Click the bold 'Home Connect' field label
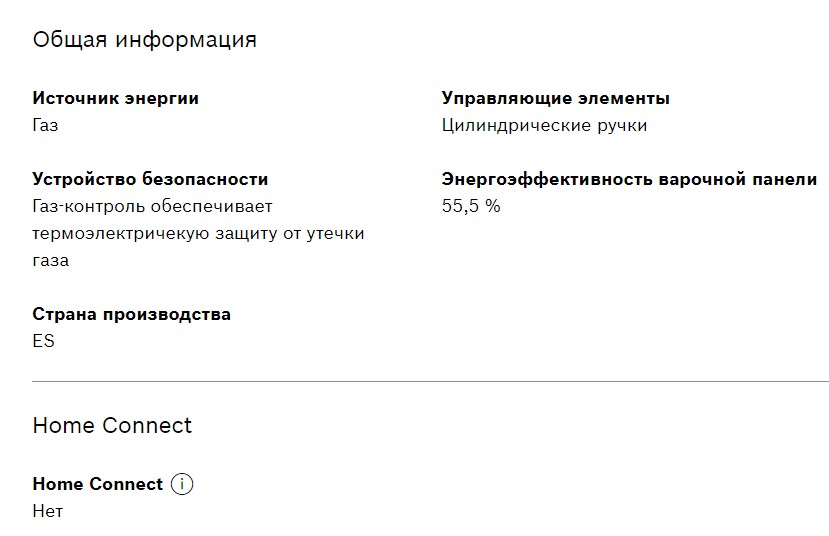 pyautogui.click(x=97, y=484)
